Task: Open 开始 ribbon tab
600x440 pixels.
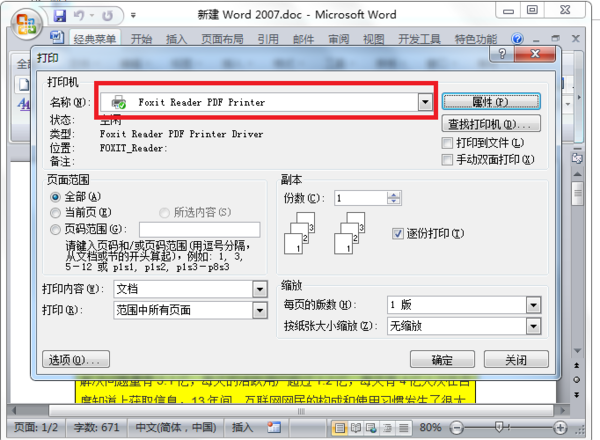Action: (142, 39)
